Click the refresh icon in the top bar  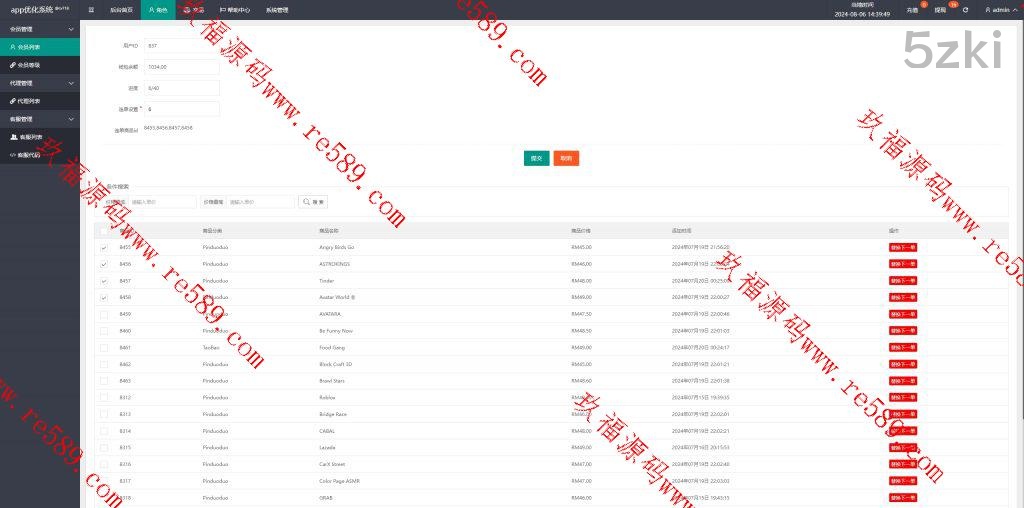coord(965,9)
